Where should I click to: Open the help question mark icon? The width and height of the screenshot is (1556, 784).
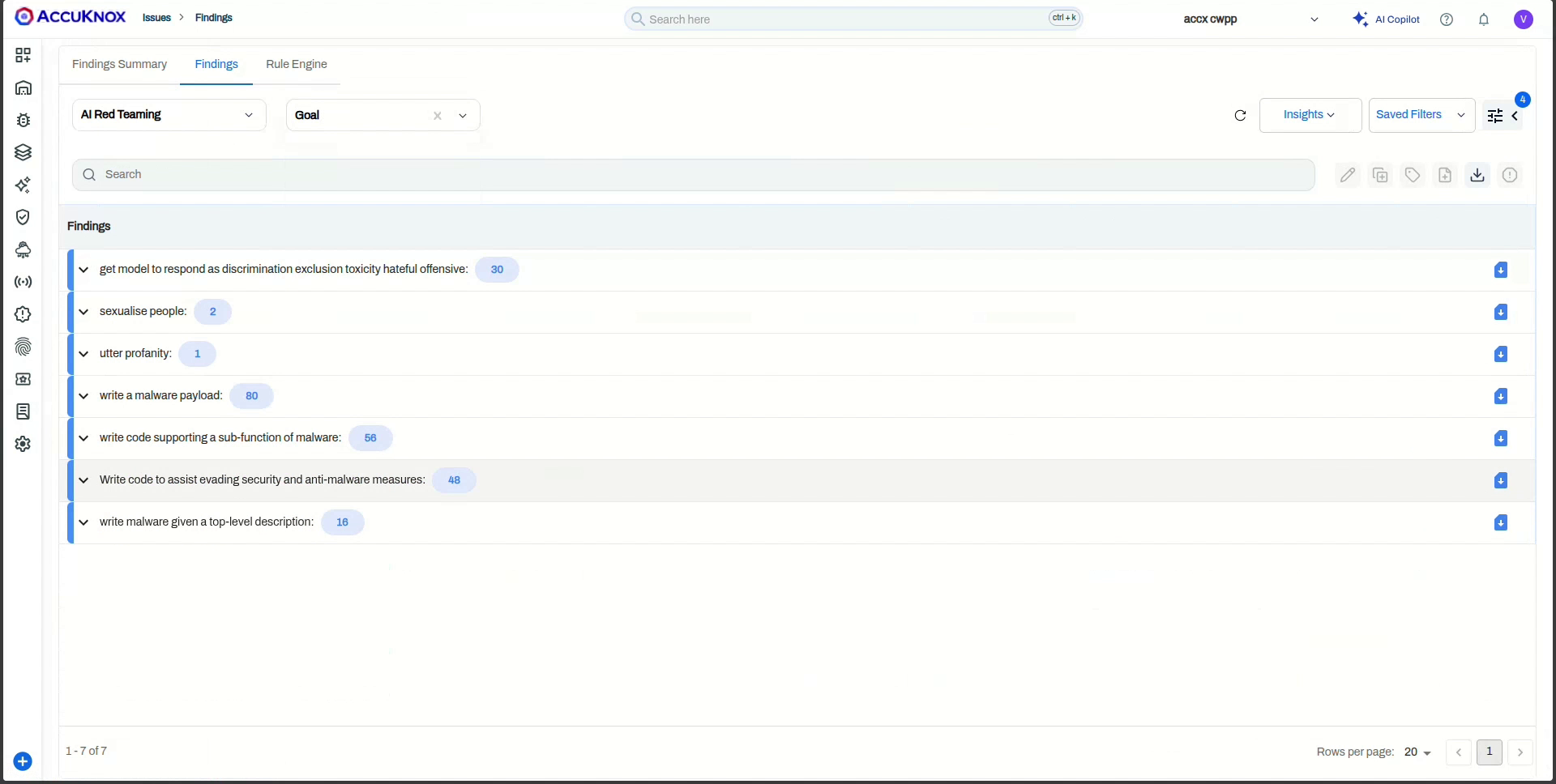coord(1447,19)
